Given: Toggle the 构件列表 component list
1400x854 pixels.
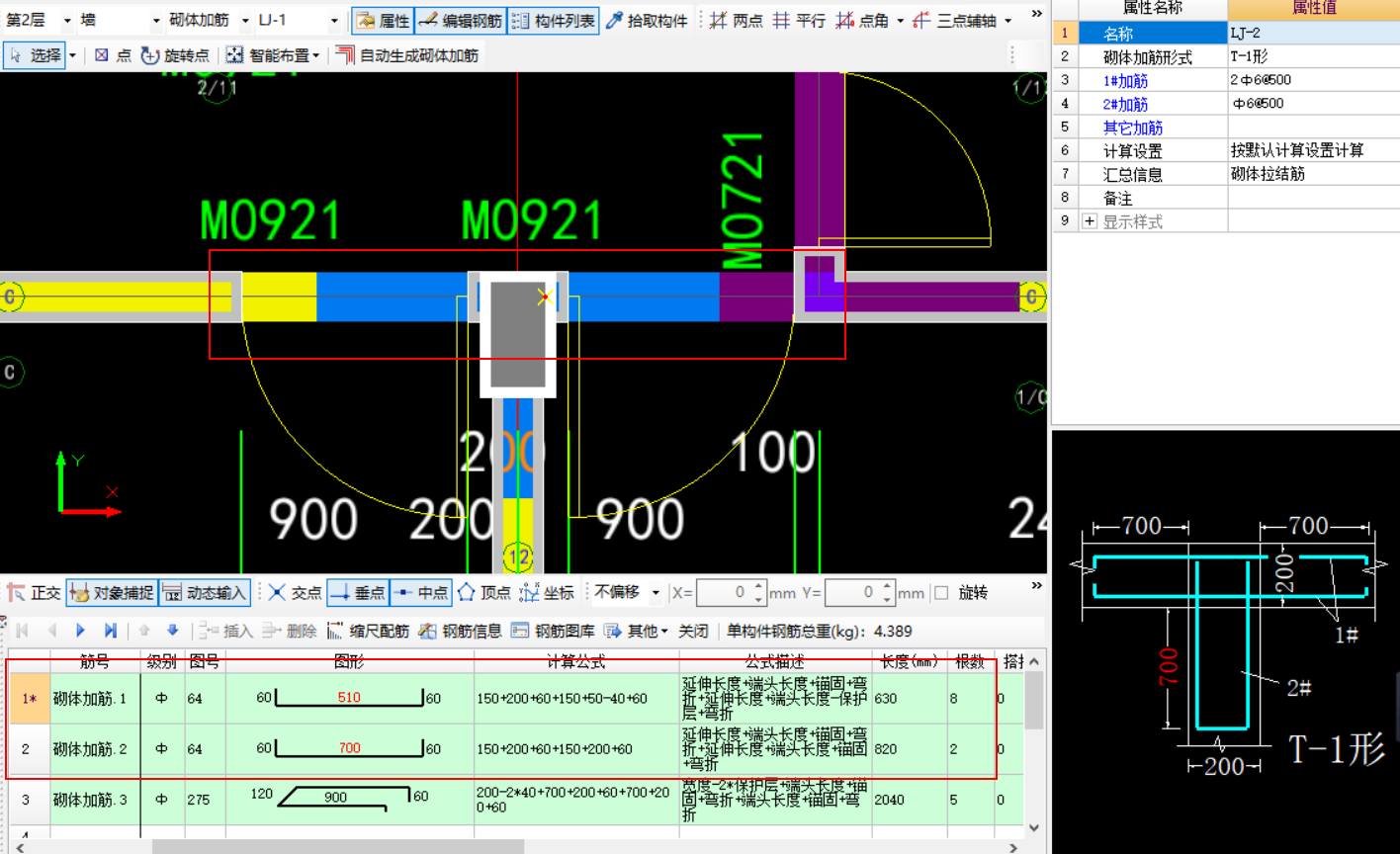Looking at the screenshot, I should tap(553, 21).
